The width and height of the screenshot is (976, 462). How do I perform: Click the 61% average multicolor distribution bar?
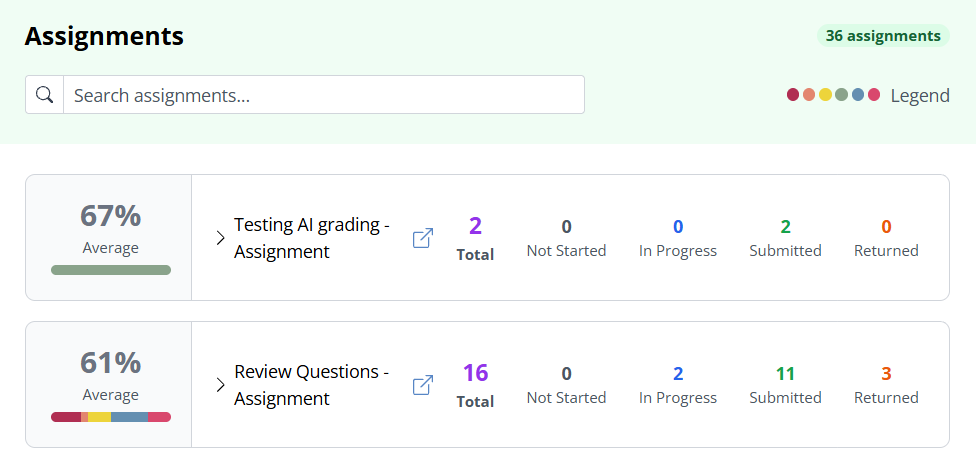click(x=111, y=417)
